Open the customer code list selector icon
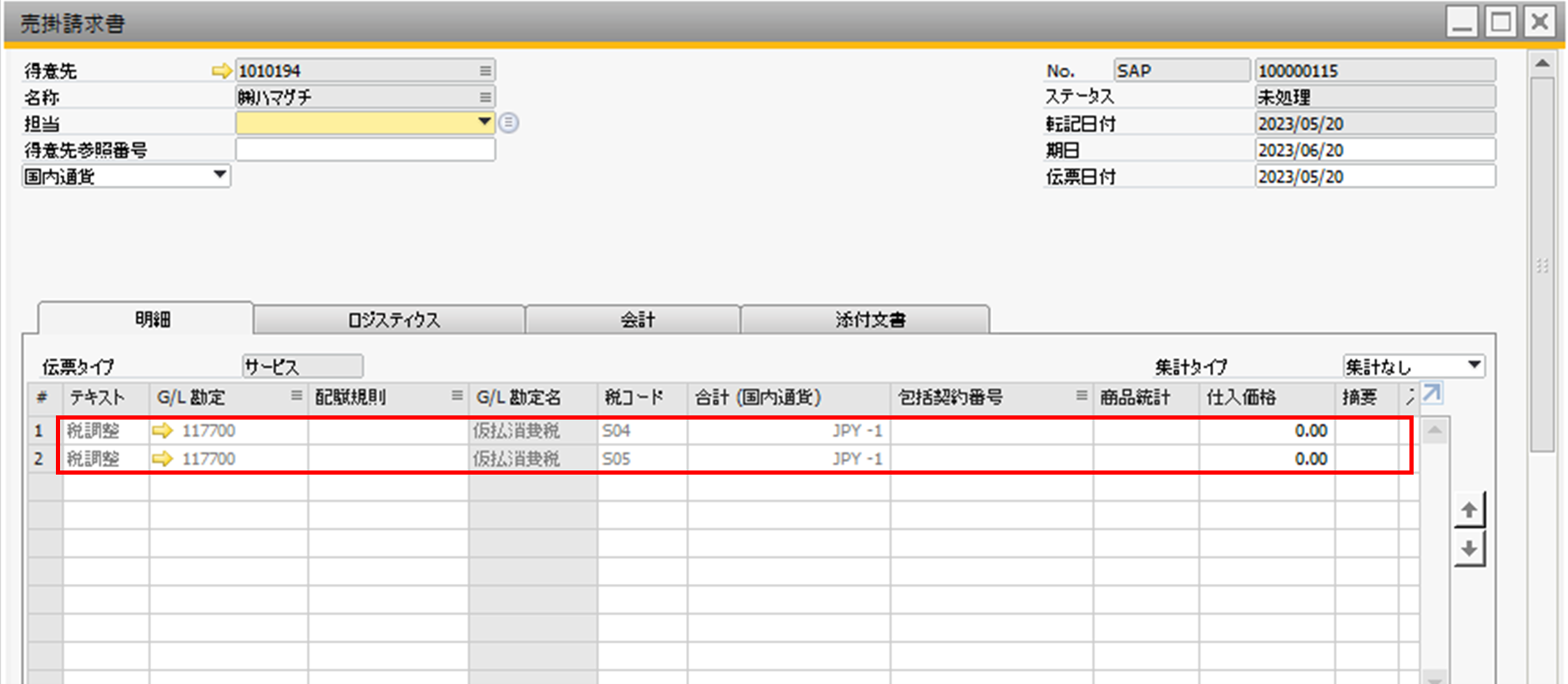Image resolution: width=1568 pixels, height=684 pixels. [x=485, y=72]
